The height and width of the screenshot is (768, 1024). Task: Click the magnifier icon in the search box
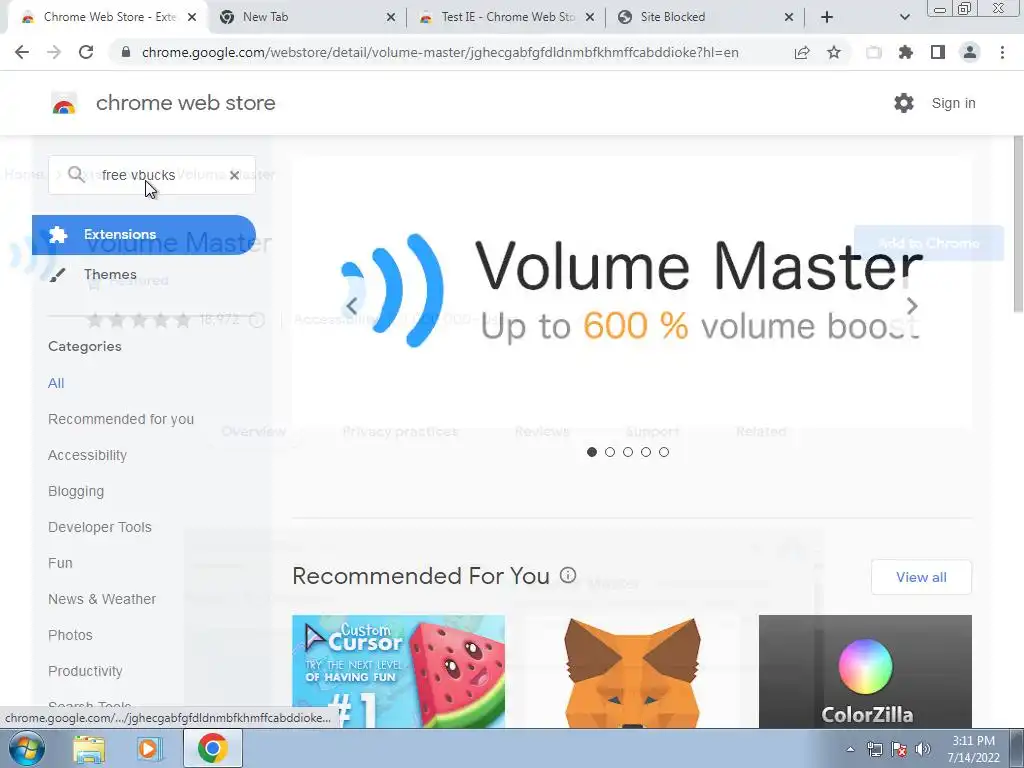pyautogui.click(x=76, y=174)
